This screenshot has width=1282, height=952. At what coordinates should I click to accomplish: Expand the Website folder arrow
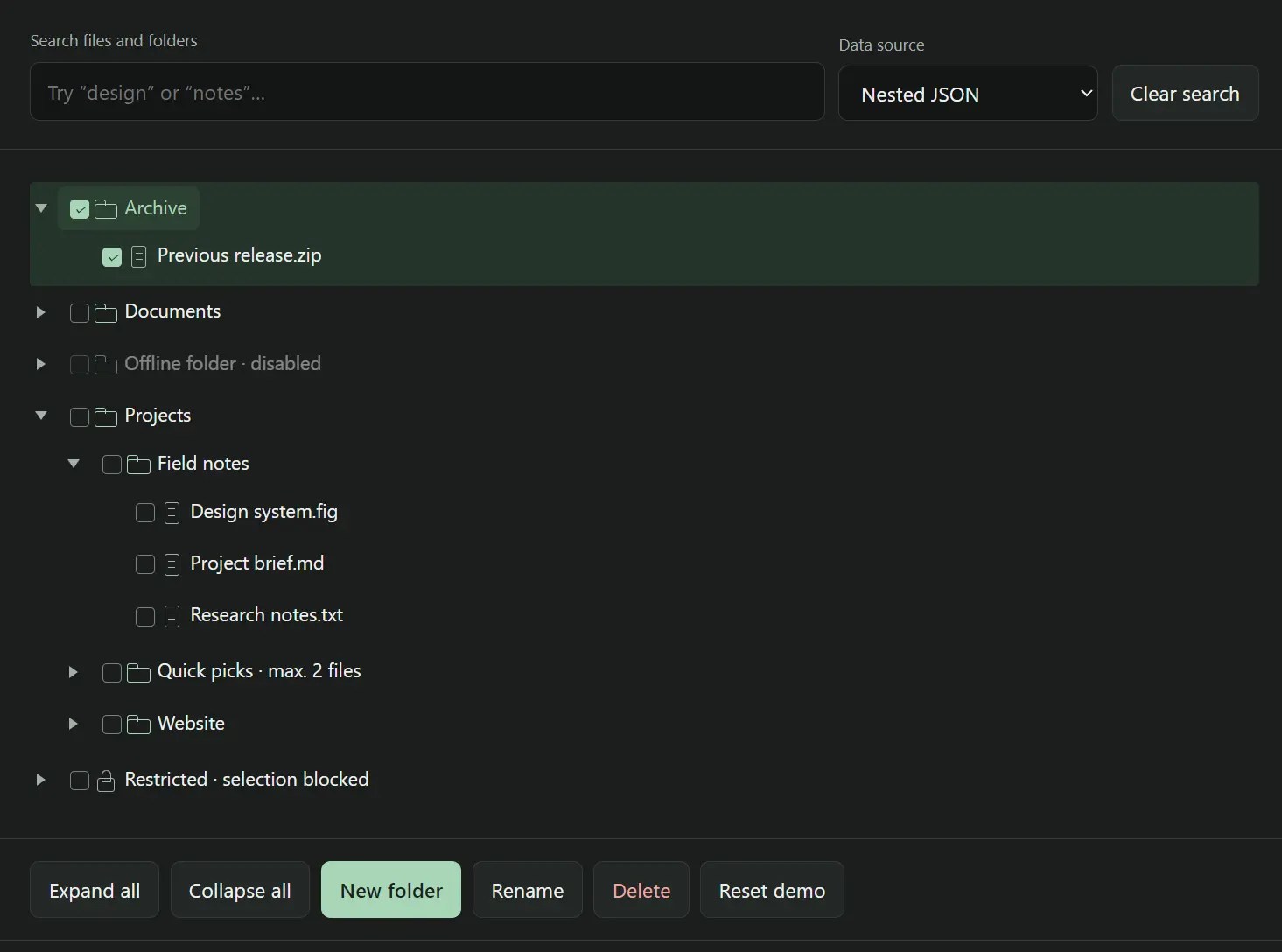coord(74,724)
